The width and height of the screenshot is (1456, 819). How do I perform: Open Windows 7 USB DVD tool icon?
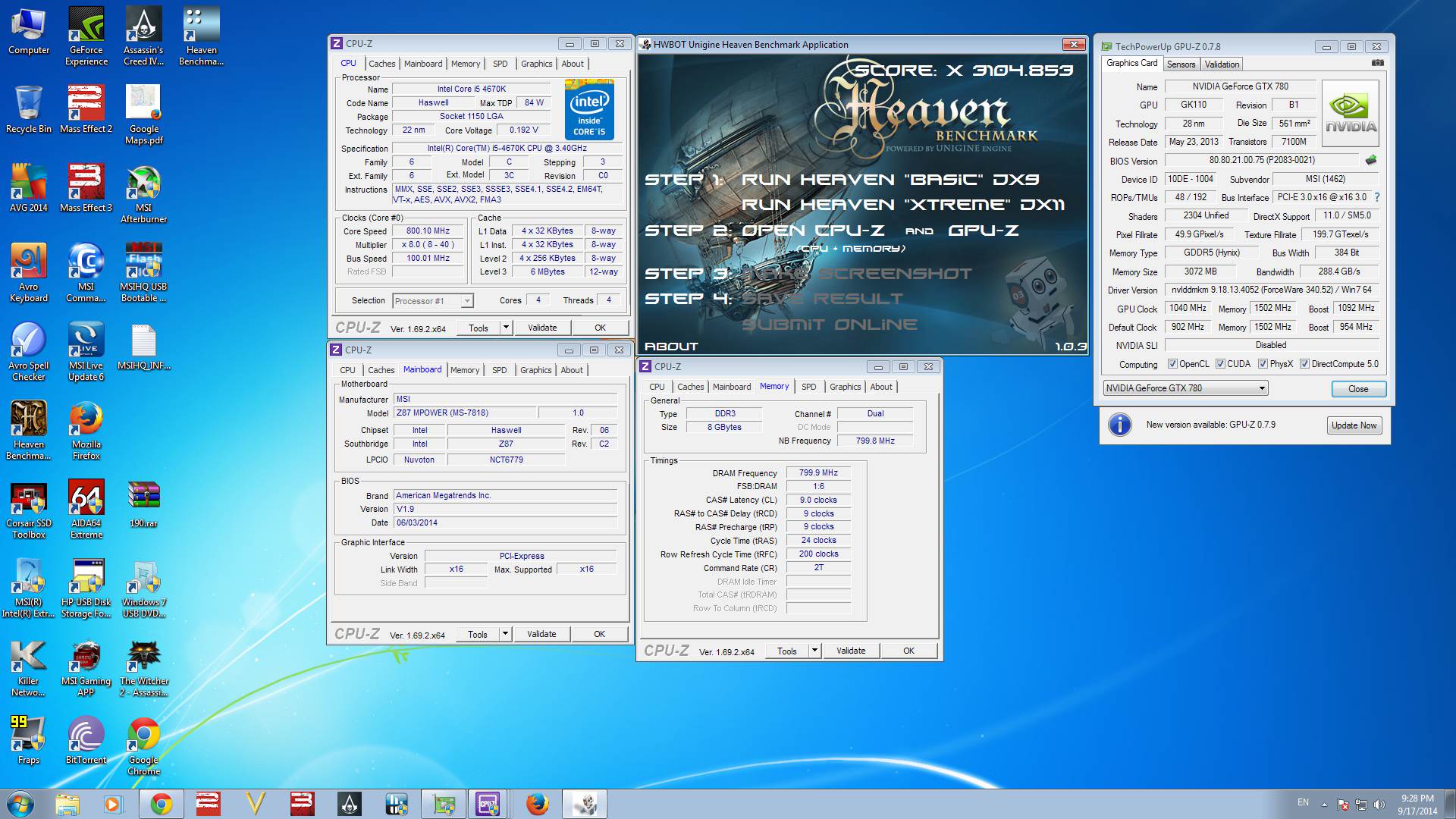pyautogui.click(x=143, y=588)
